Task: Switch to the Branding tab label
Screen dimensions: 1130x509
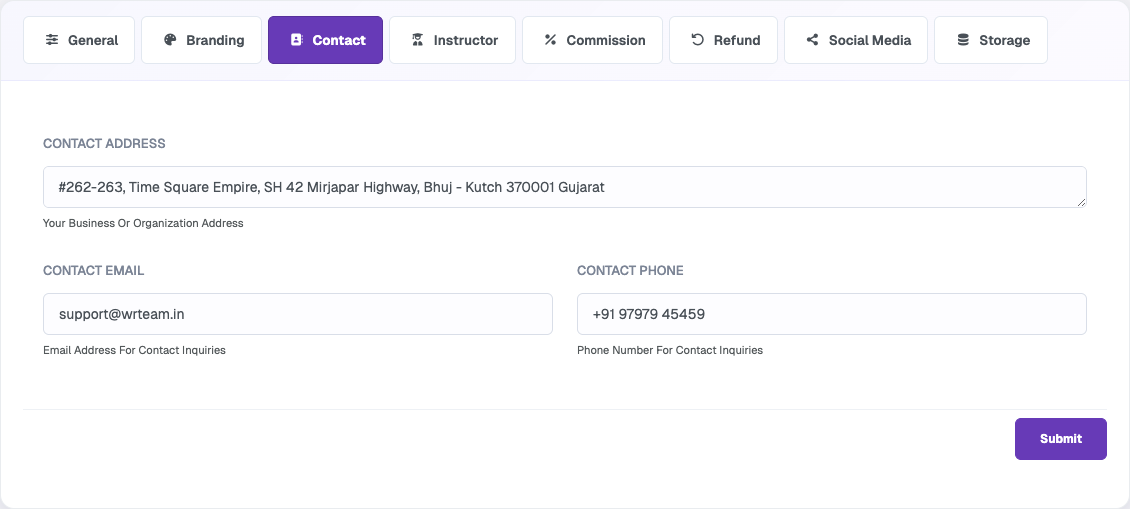Action: [x=215, y=40]
